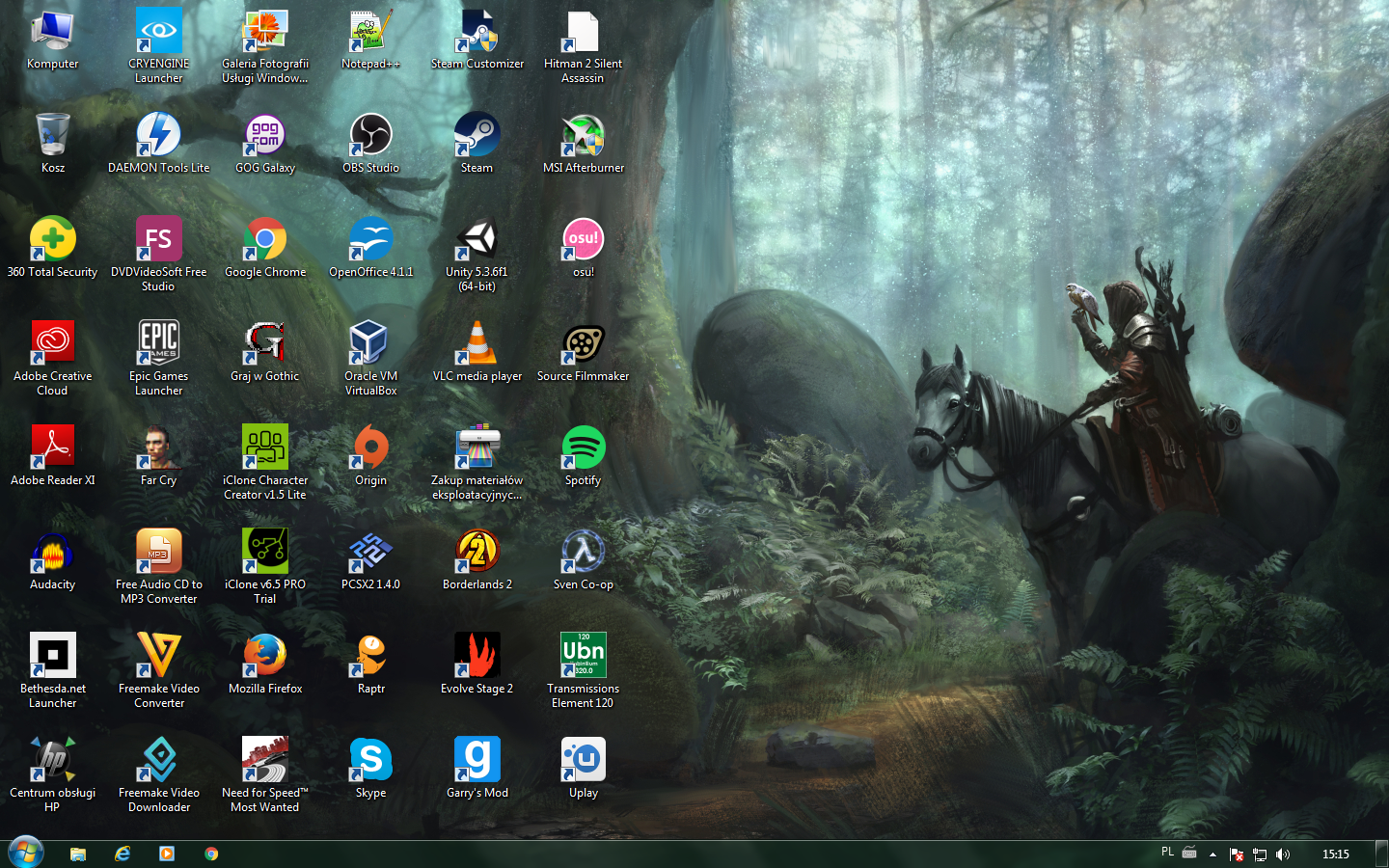
Task: Select the Epic Games Launcher icon
Action: (x=158, y=358)
